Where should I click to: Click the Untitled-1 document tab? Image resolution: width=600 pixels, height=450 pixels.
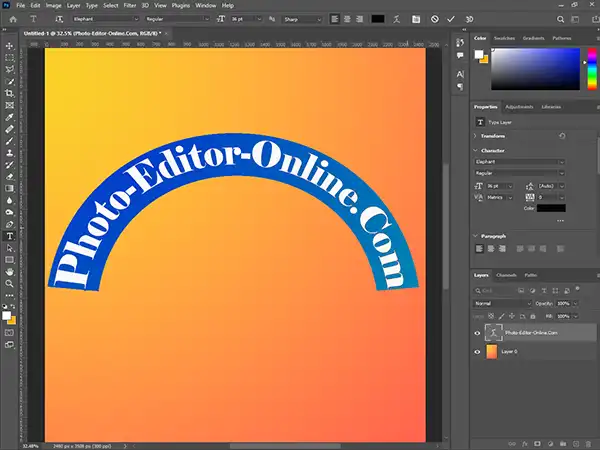[x=92, y=33]
